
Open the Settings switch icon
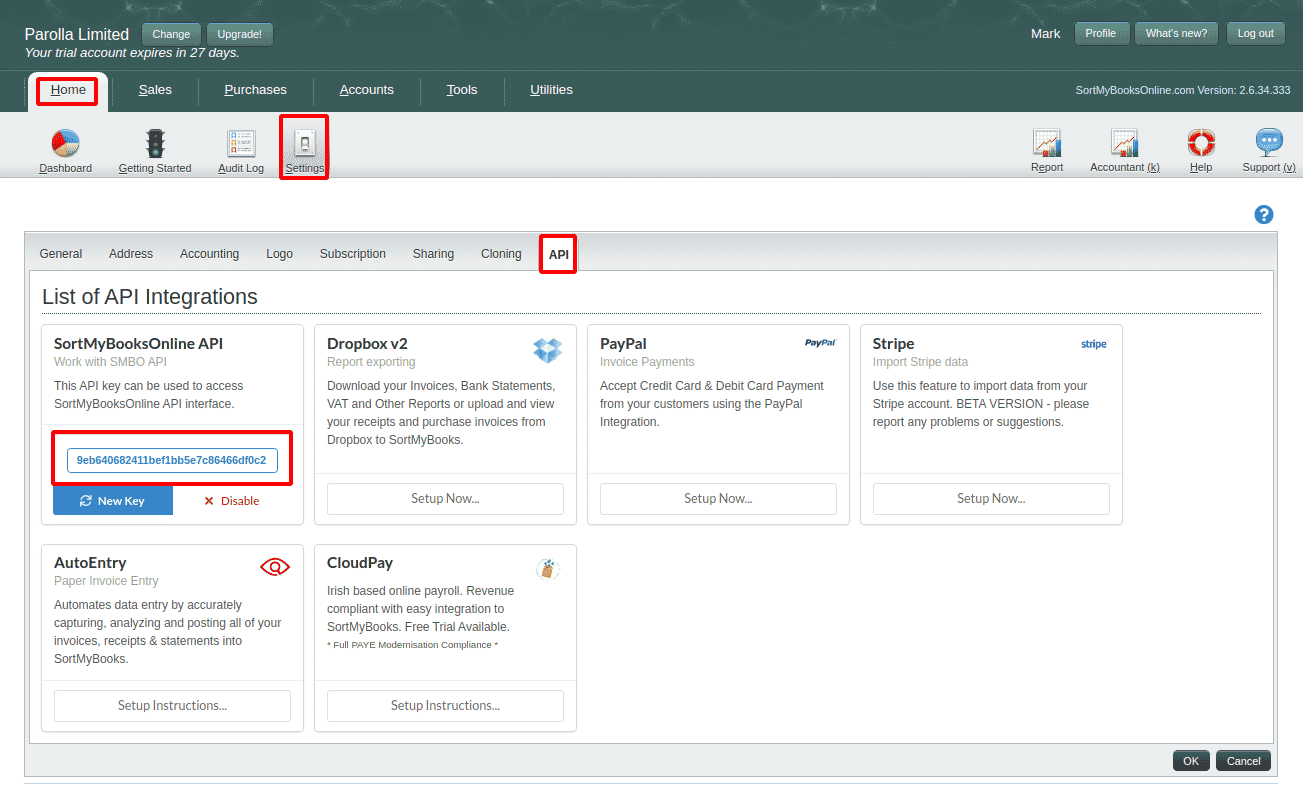tap(305, 144)
